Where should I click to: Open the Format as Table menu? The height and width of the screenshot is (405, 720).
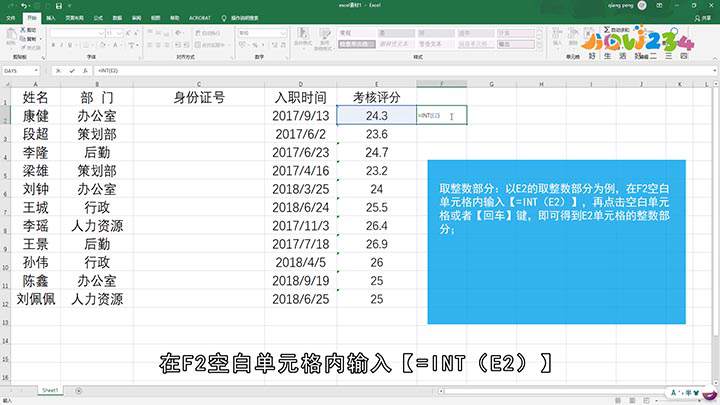325,38
